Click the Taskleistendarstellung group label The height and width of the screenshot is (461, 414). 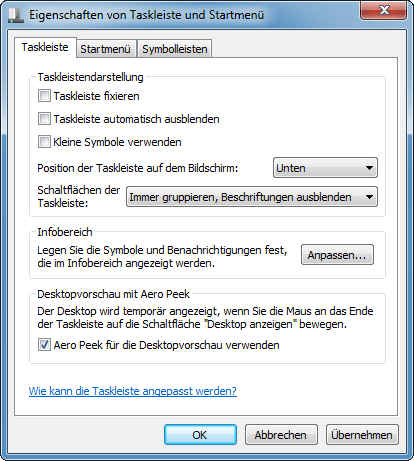tap(90, 77)
